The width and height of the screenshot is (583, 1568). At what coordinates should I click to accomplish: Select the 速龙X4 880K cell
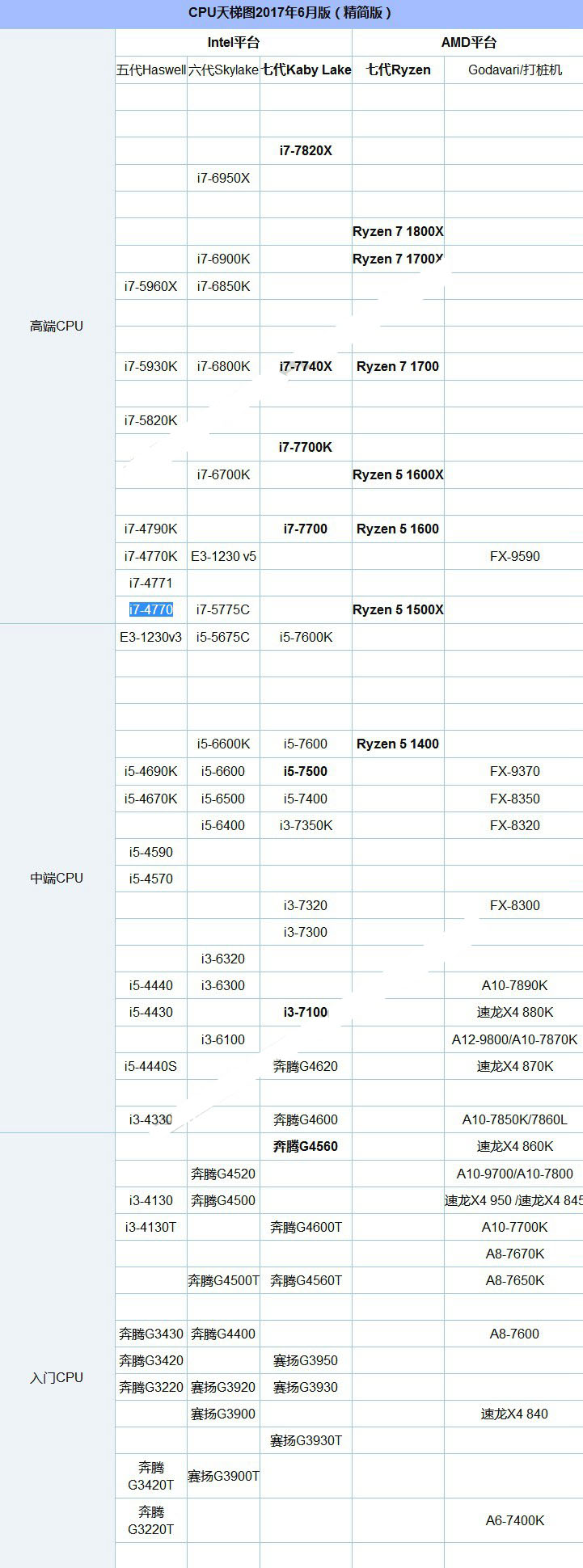[514, 1012]
